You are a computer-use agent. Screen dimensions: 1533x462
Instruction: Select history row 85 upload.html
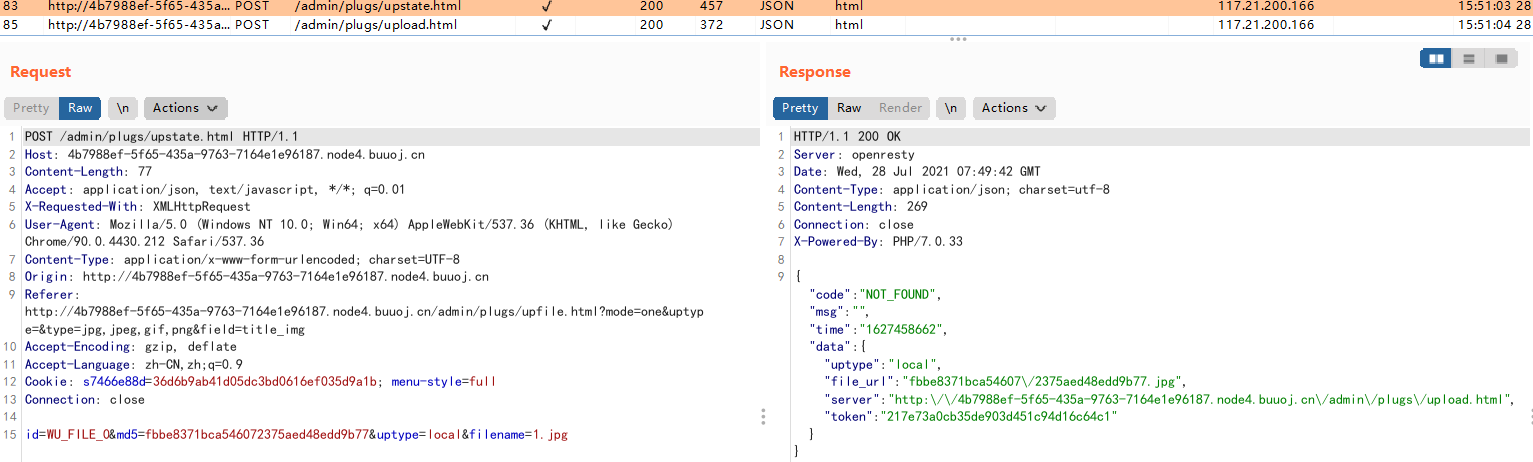click(x=766, y=24)
